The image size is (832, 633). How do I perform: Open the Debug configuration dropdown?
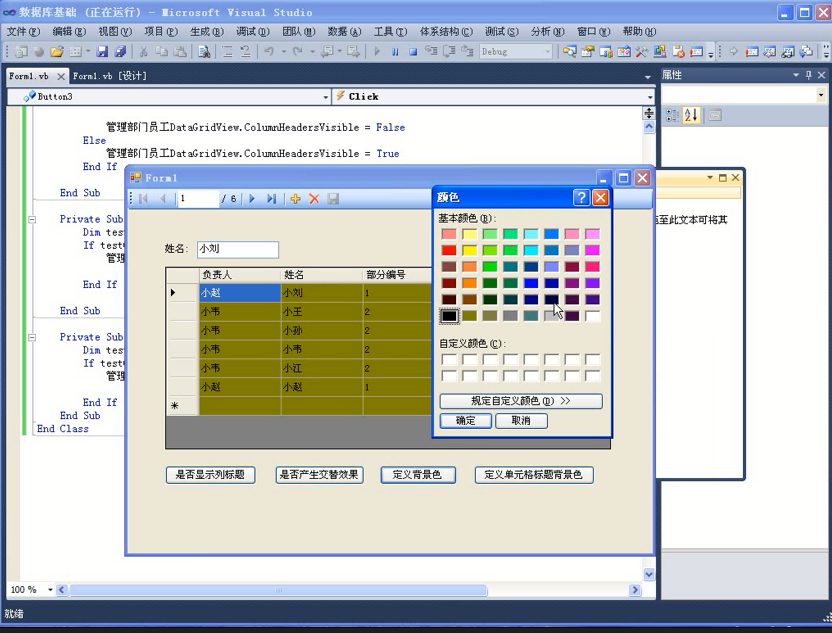click(548, 51)
